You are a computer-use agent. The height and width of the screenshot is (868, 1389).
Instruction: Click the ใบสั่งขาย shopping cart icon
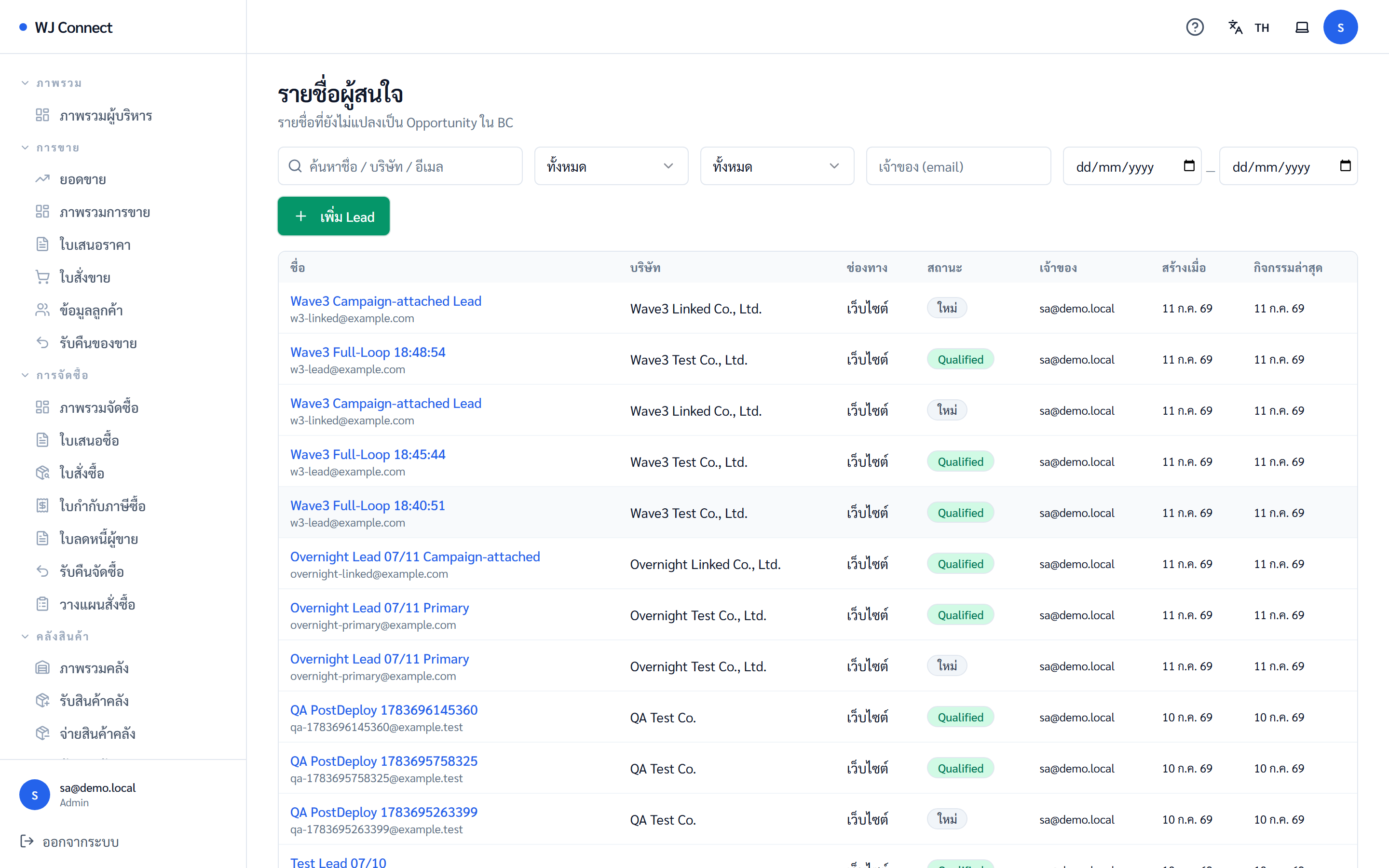42,277
